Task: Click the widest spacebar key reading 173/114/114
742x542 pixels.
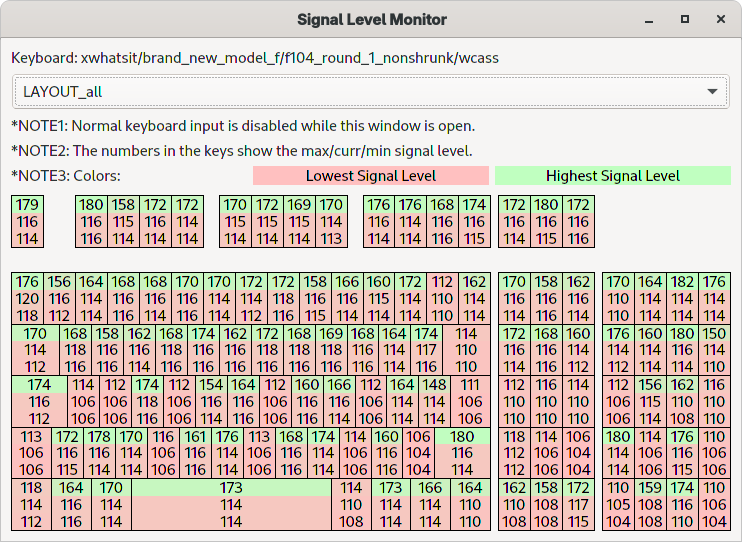Action: point(231,505)
